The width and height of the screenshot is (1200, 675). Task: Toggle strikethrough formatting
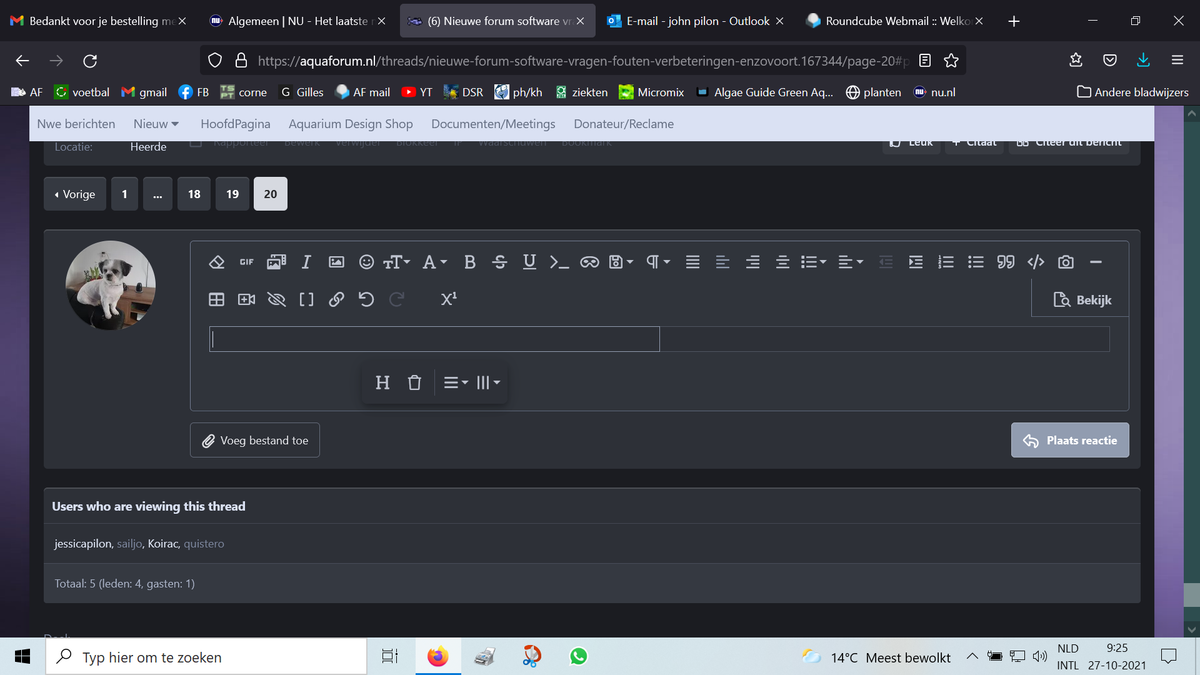pyautogui.click(x=500, y=262)
